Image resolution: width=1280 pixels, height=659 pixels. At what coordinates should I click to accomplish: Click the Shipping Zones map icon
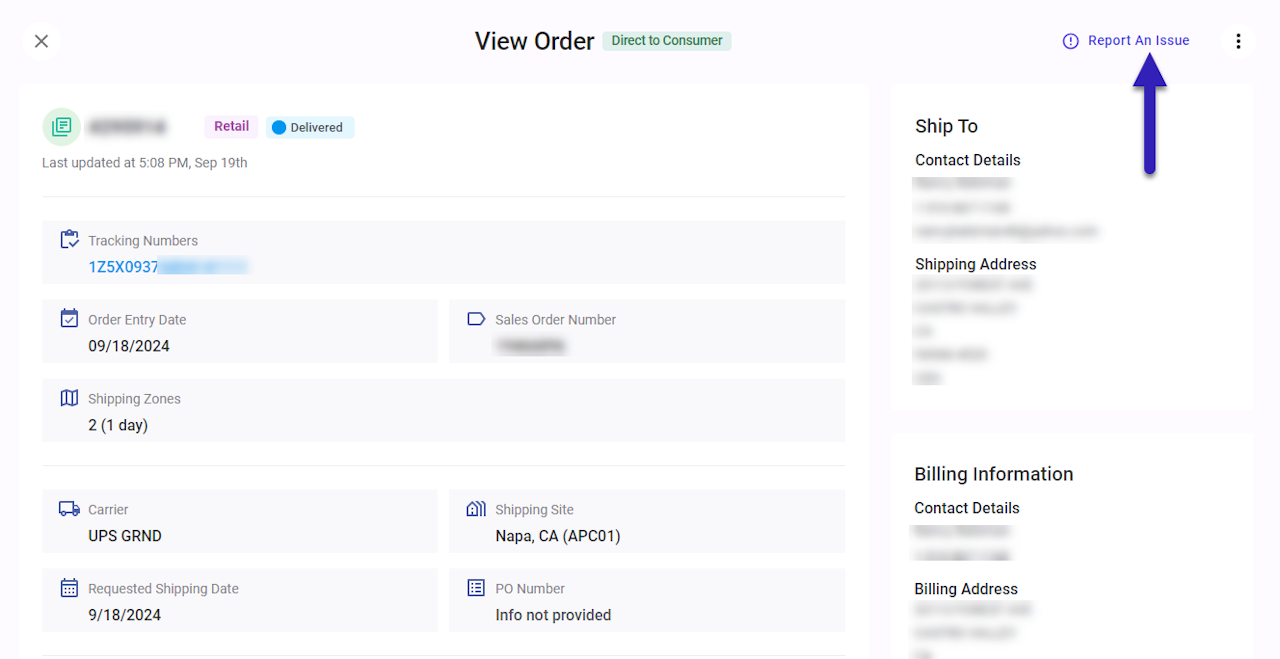(x=69, y=398)
